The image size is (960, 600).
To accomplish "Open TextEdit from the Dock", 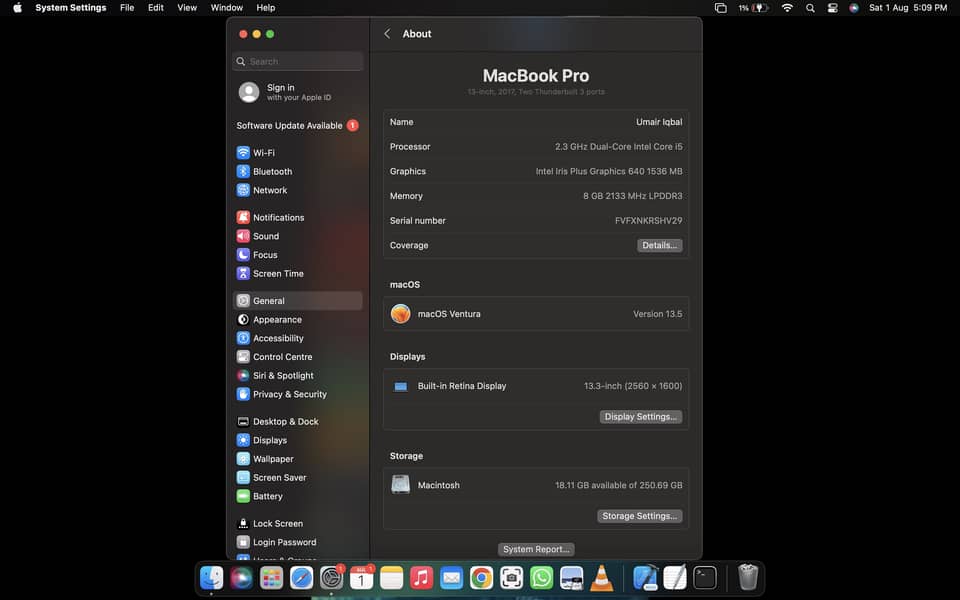I will click(x=675, y=577).
